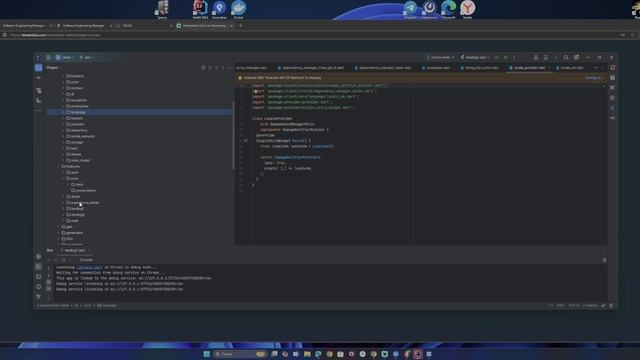Image resolution: width=640 pixels, height=360 pixels.
Task: Click the indent spaces setting in status bar
Action: [590, 305]
